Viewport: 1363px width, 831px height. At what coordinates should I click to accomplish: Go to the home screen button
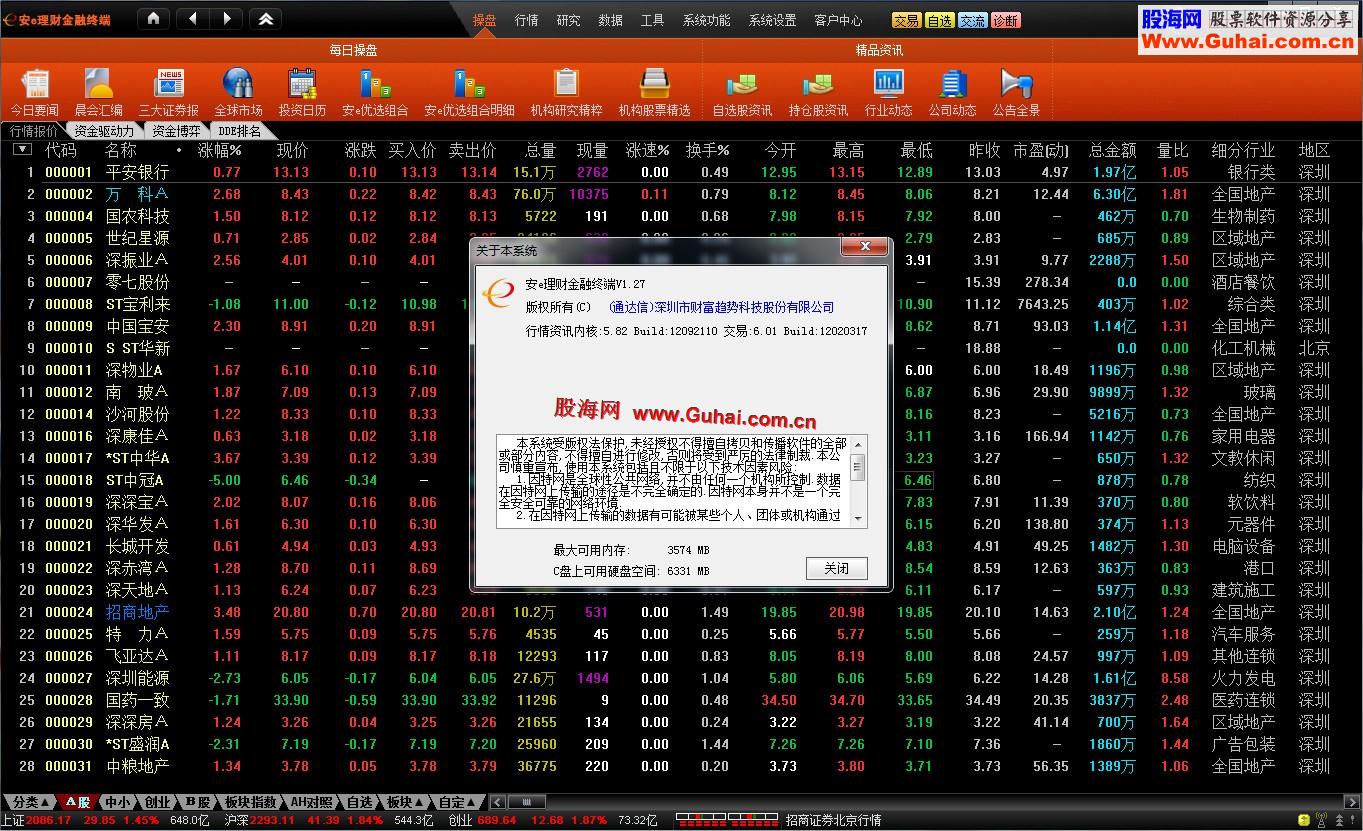152,18
